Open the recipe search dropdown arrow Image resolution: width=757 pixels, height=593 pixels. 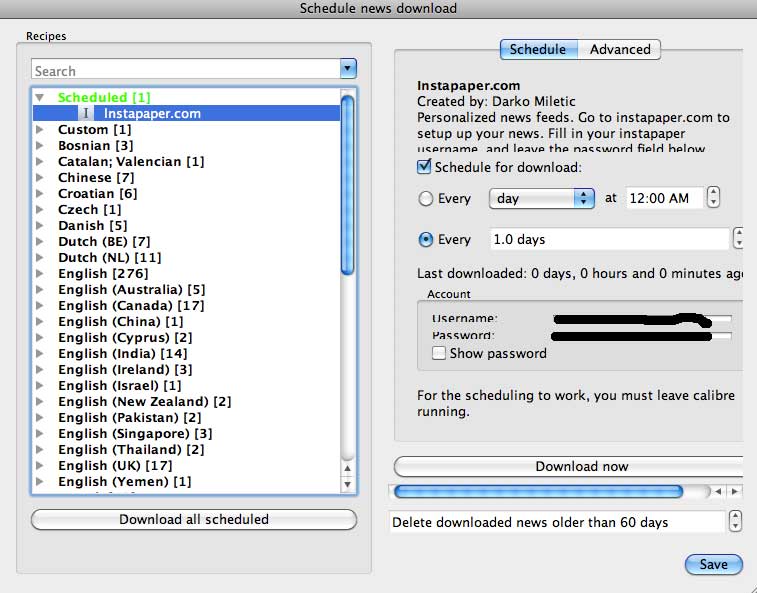(348, 69)
